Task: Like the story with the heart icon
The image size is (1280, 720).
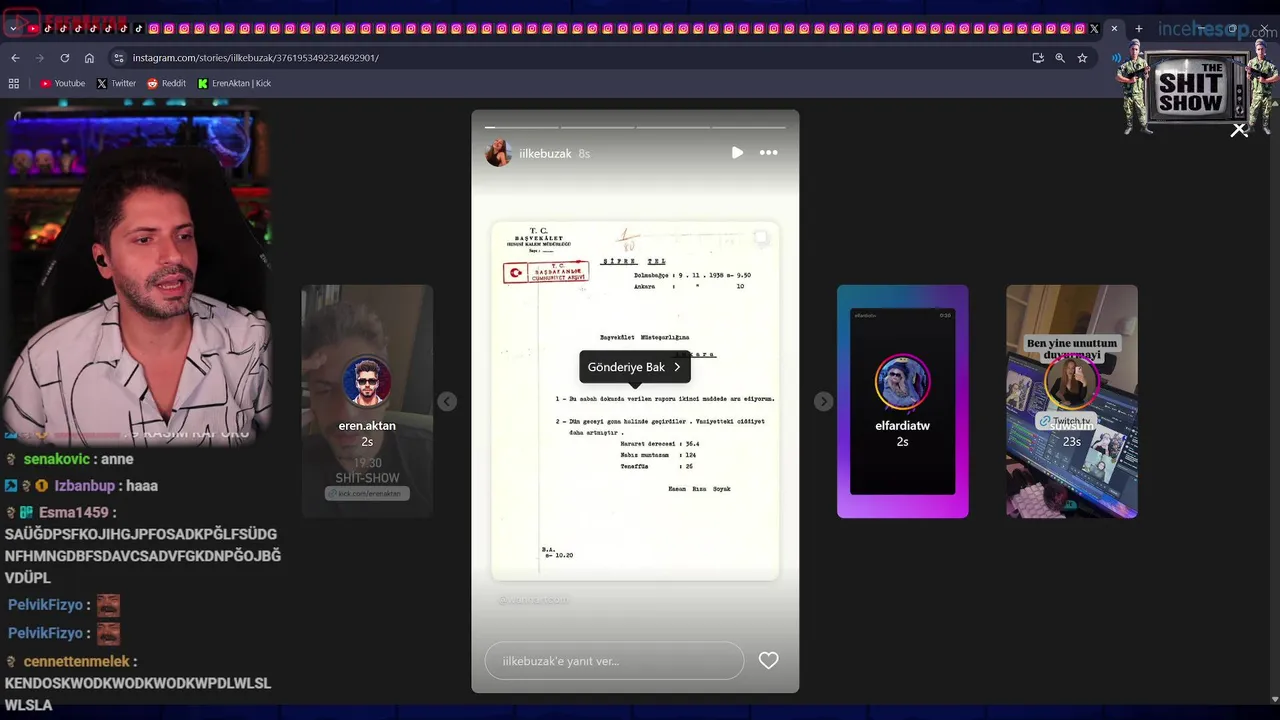Action: coord(768,661)
